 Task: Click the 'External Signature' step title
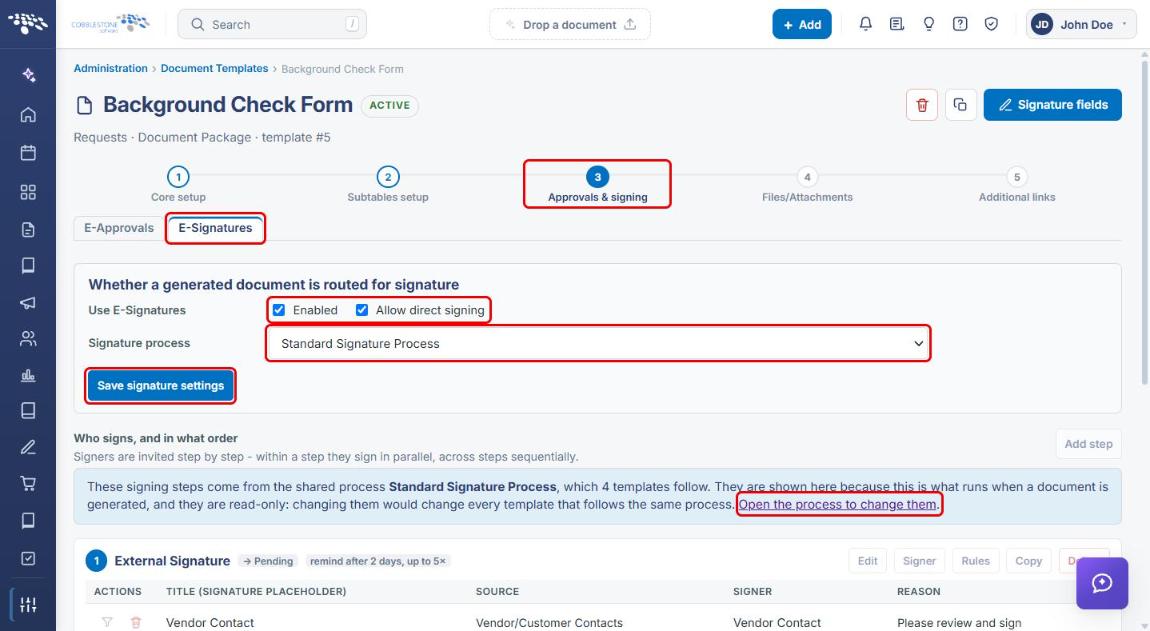[x=172, y=561]
